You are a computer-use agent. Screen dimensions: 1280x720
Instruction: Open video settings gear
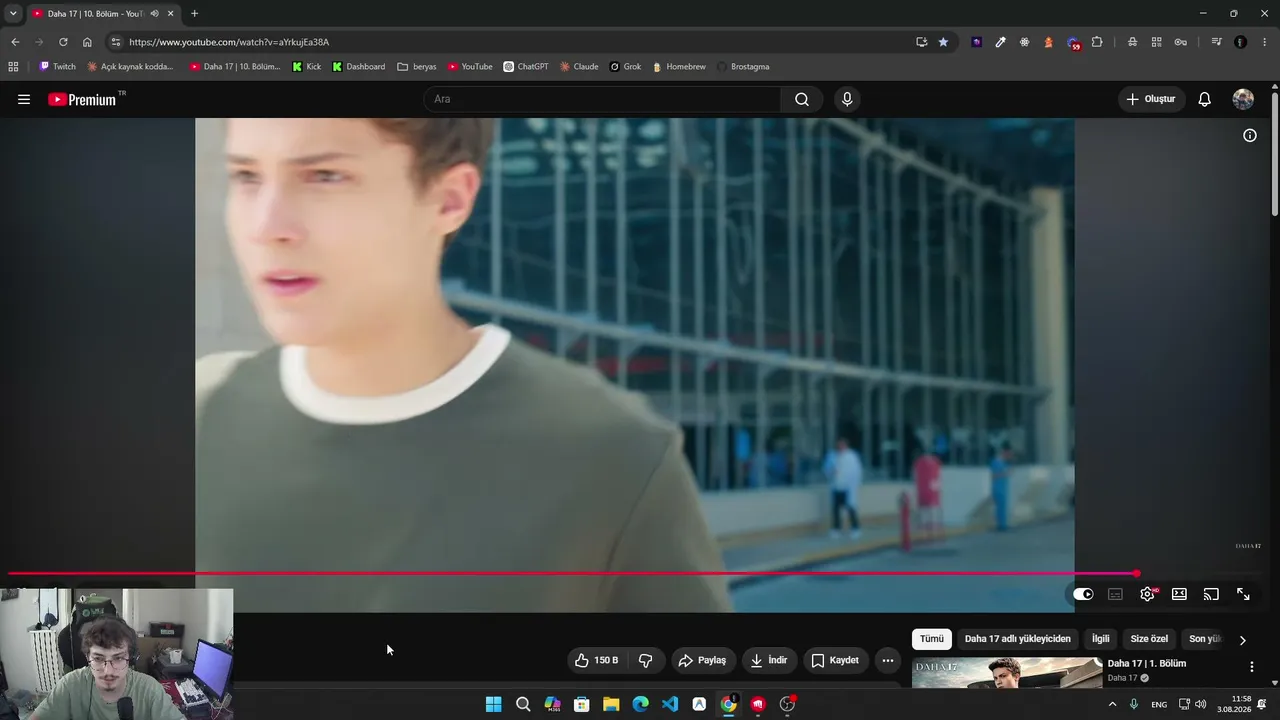pyautogui.click(x=1147, y=594)
